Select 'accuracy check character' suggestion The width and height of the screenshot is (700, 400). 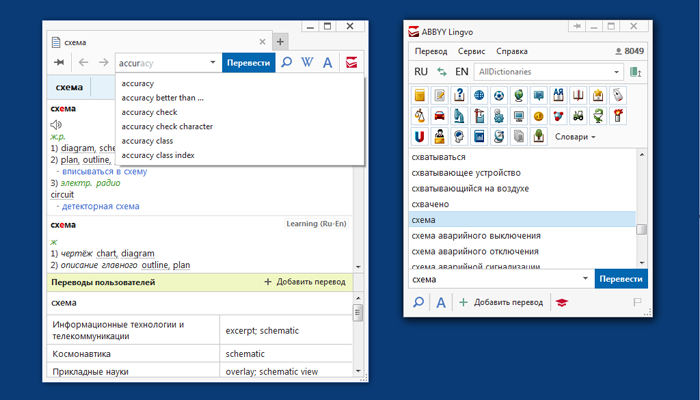click(167, 127)
